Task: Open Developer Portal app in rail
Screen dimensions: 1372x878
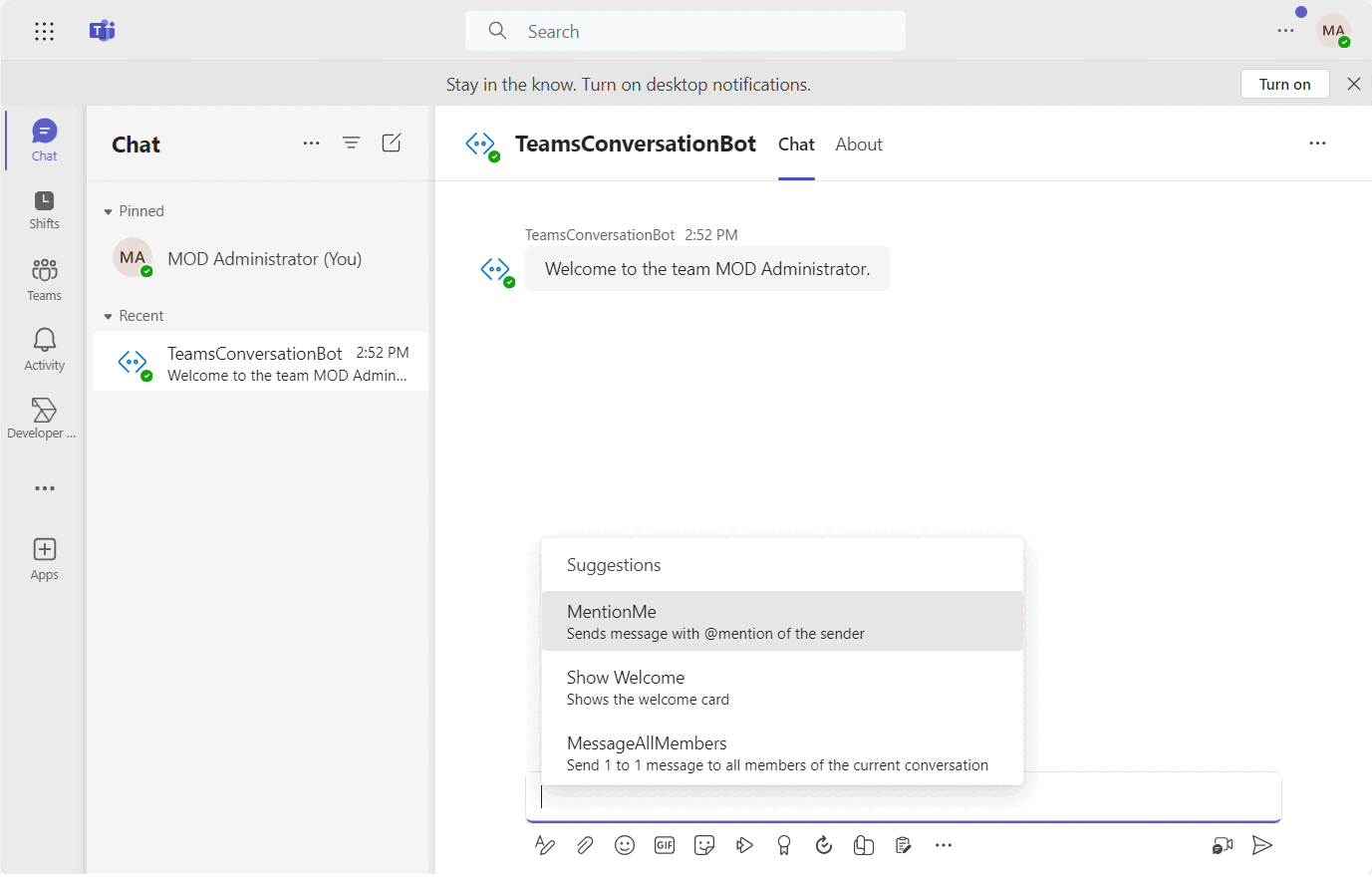Action: coord(44,419)
